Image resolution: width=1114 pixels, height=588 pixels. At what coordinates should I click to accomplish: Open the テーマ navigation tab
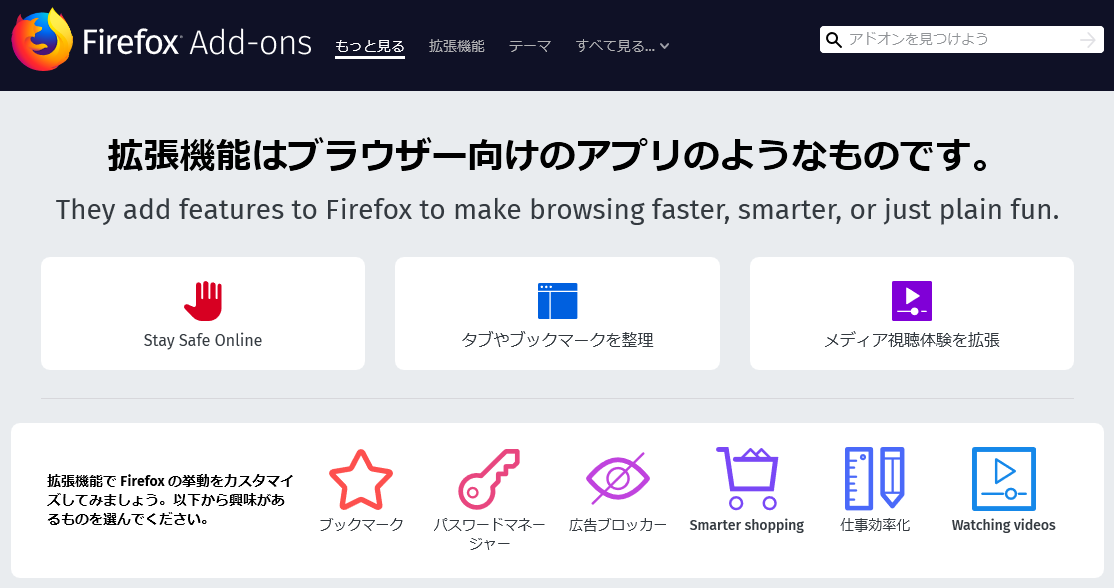[530, 46]
